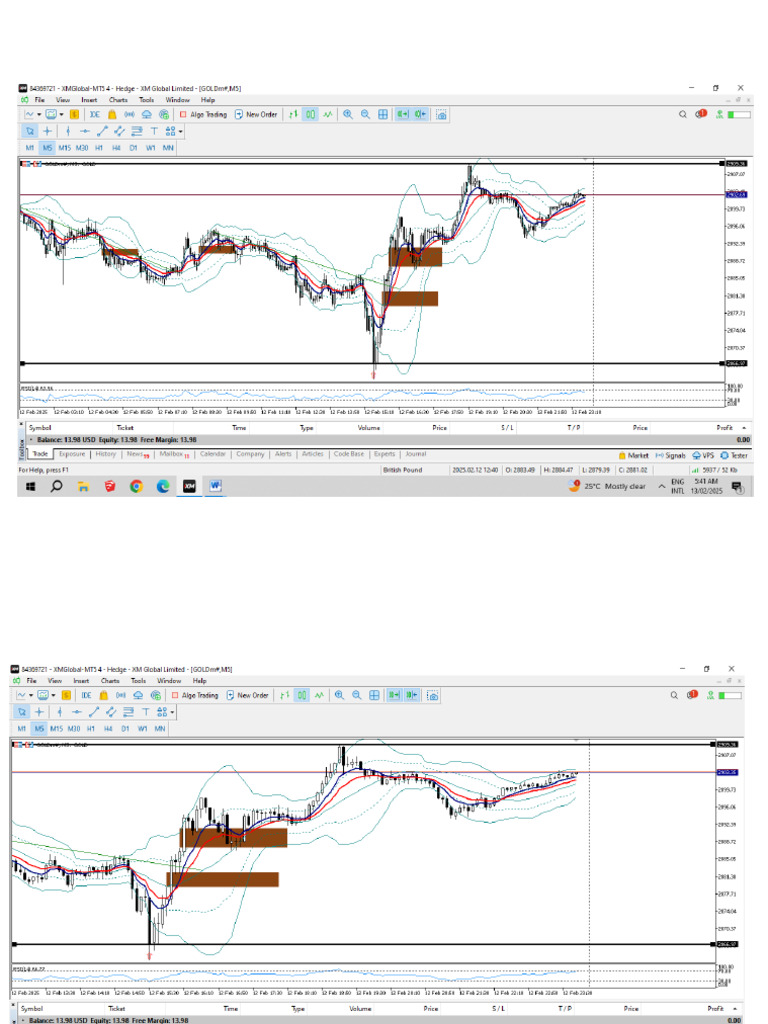Screen dimensions: 768x1024
Task: Open Insert menu in lower window
Action: (81, 680)
